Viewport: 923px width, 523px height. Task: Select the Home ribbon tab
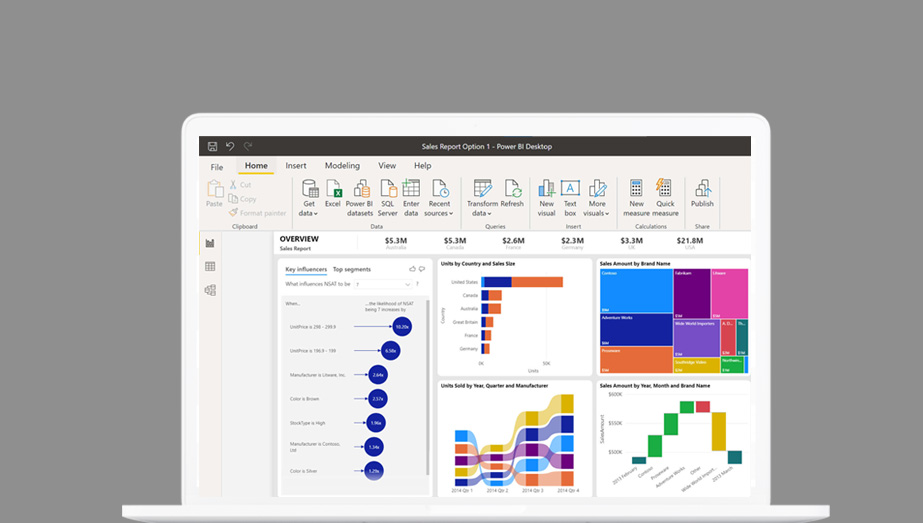[256, 165]
